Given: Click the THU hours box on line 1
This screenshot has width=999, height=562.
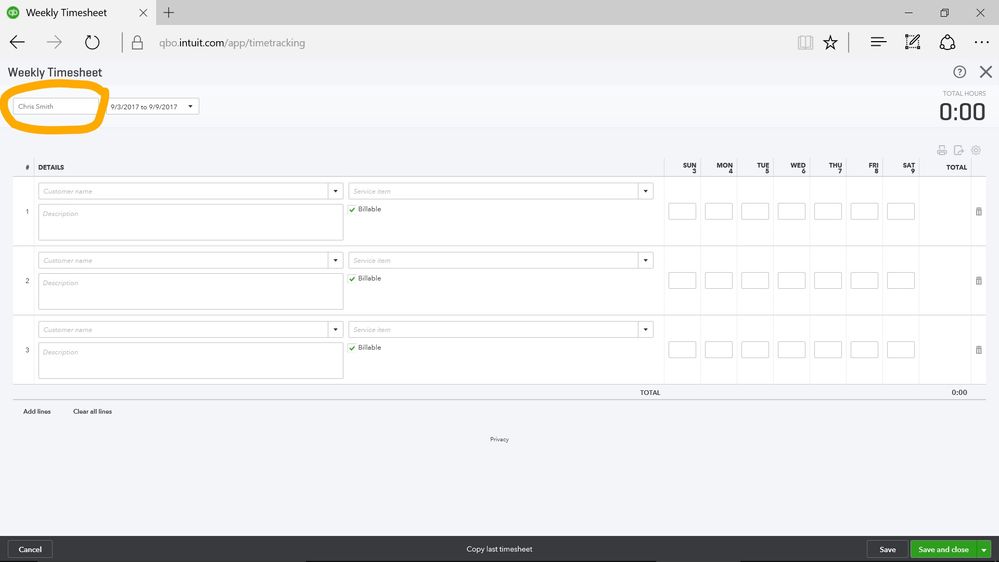Looking at the screenshot, I should (828, 212).
